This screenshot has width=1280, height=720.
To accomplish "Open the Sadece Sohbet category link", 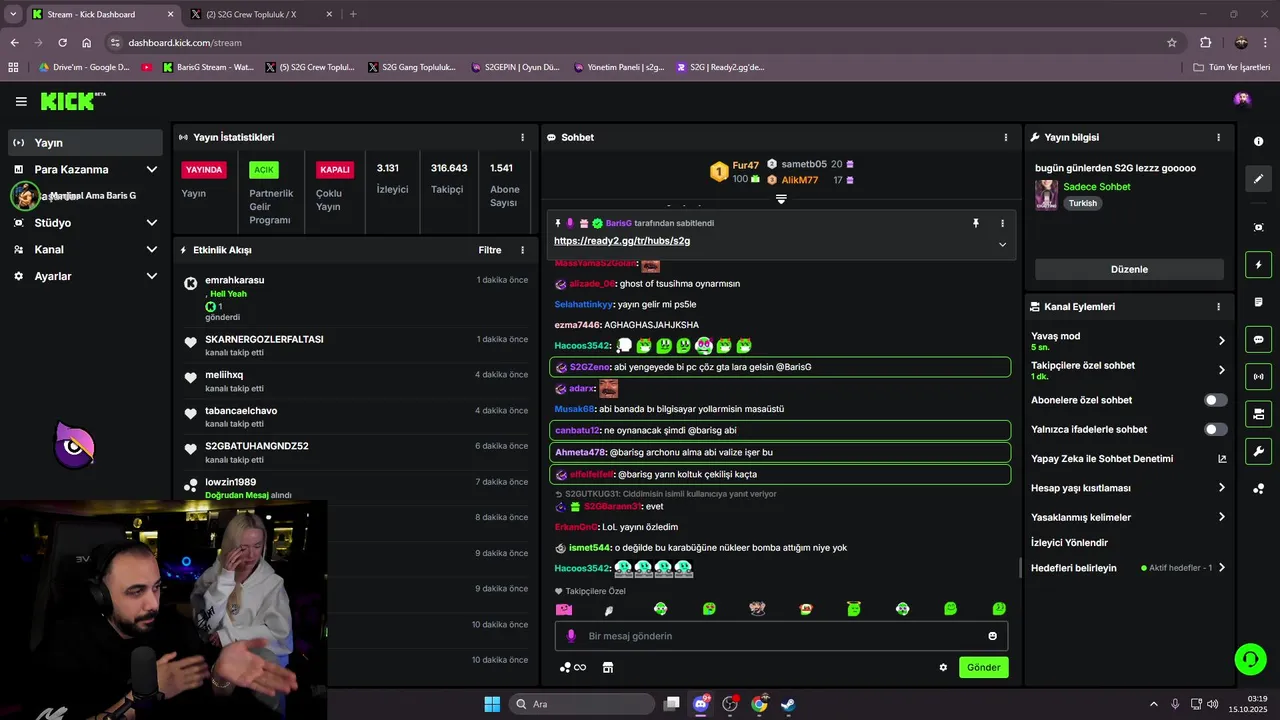I will click(x=1097, y=187).
